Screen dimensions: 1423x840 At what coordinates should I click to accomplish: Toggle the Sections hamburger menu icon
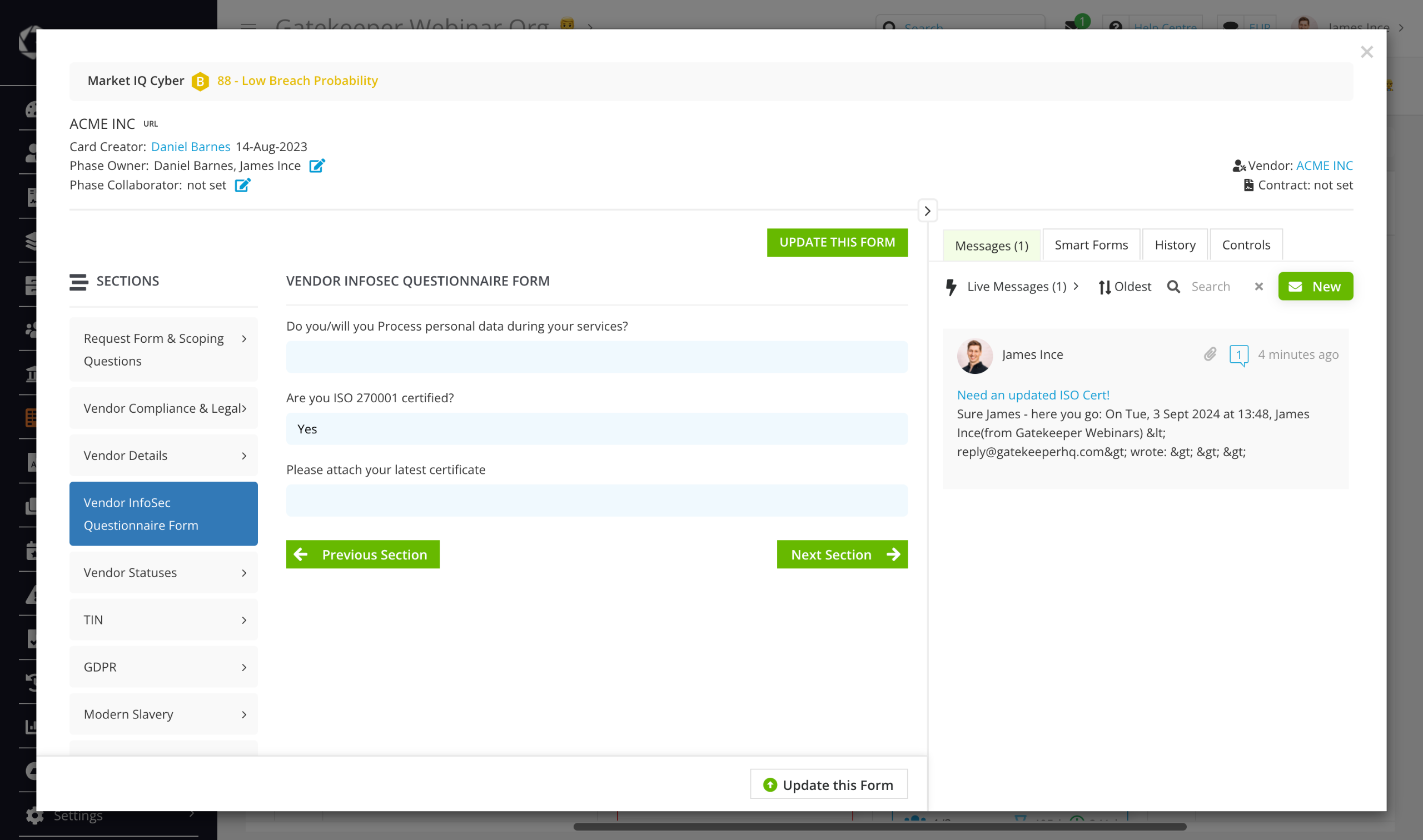coord(79,281)
